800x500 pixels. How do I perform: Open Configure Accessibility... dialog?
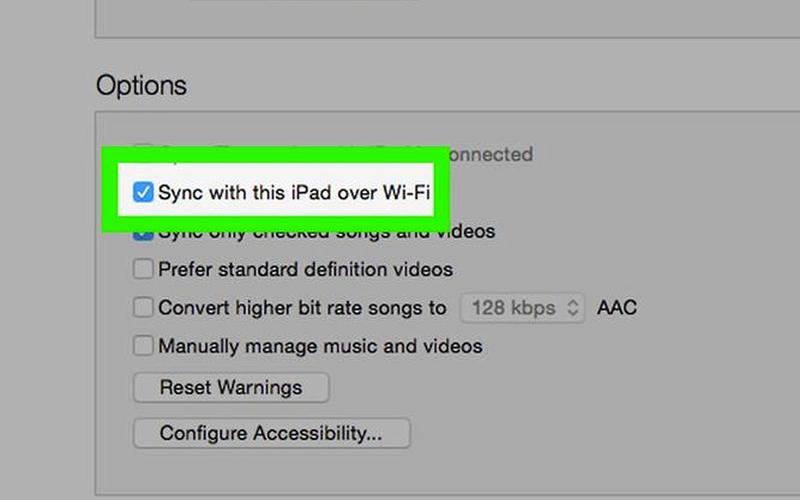(272, 433)
